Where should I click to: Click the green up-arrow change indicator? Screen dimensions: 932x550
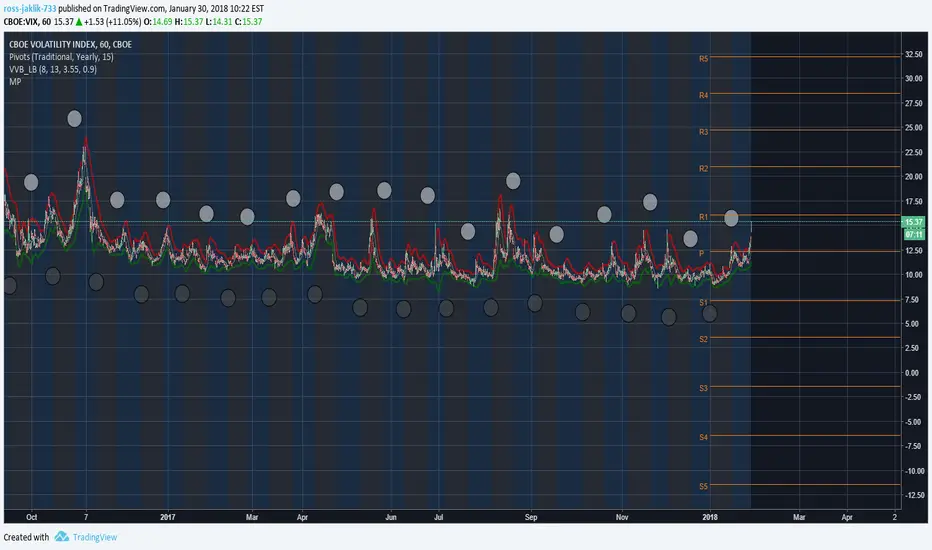coord(78,22)
